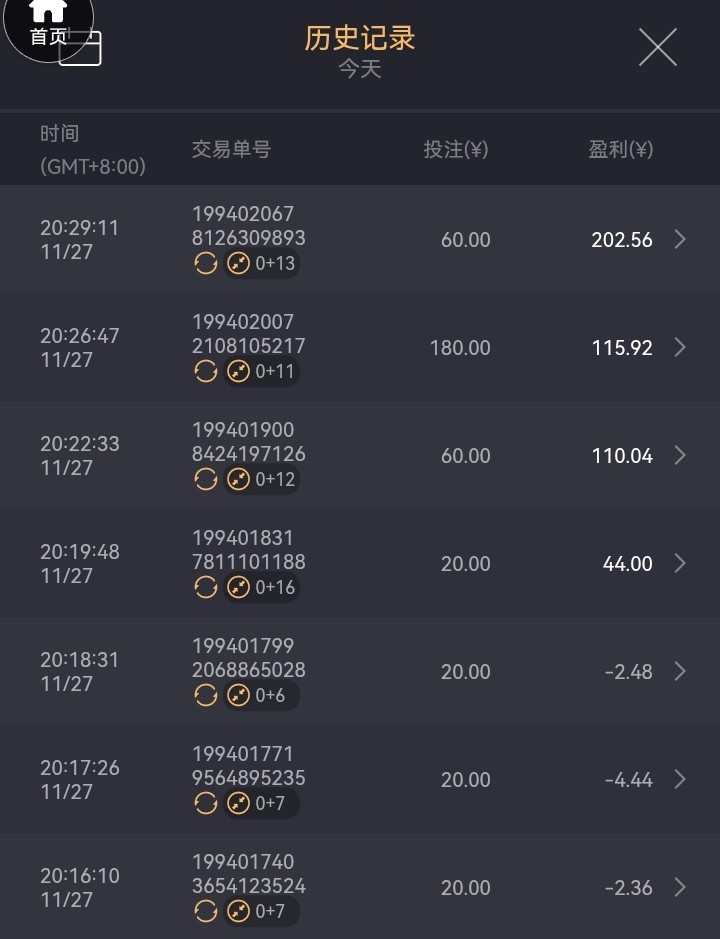
Task: Click refresh icon on 20:18:31 record
Action: [x=205, y=695]
